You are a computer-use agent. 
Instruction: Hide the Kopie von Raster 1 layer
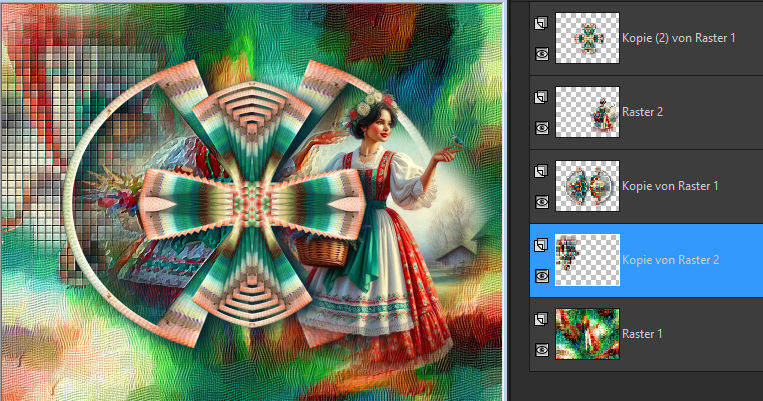click(541, 202)
